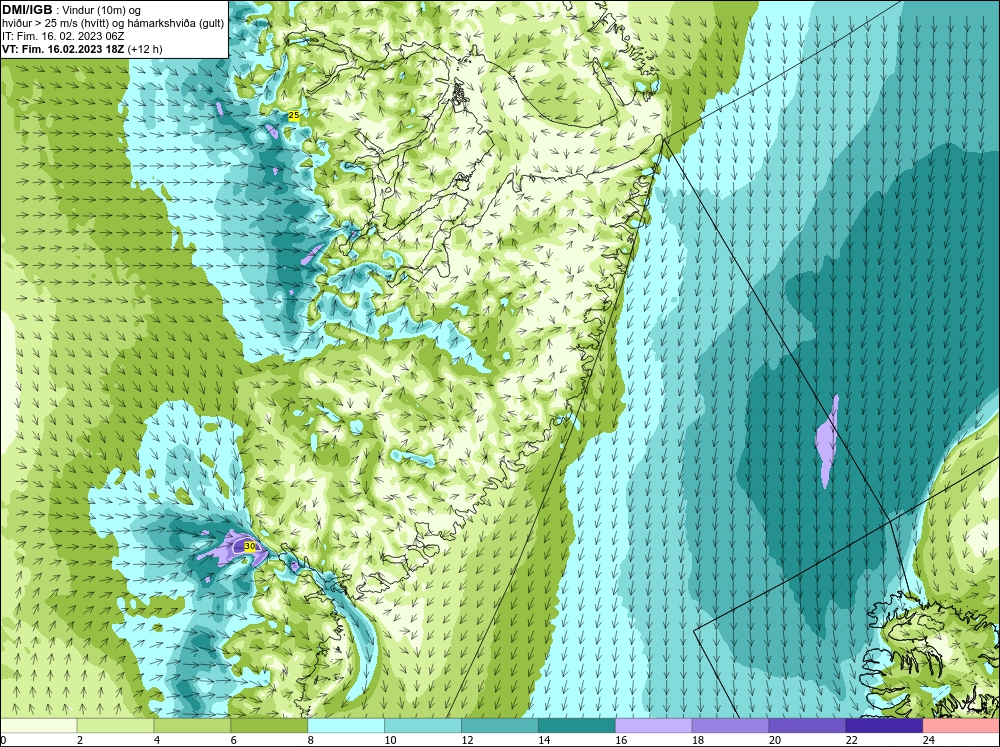1000x747 pixels.
Task: Click the 2–4 m/s light green legend swatch
Action: (x=115, y=726)
